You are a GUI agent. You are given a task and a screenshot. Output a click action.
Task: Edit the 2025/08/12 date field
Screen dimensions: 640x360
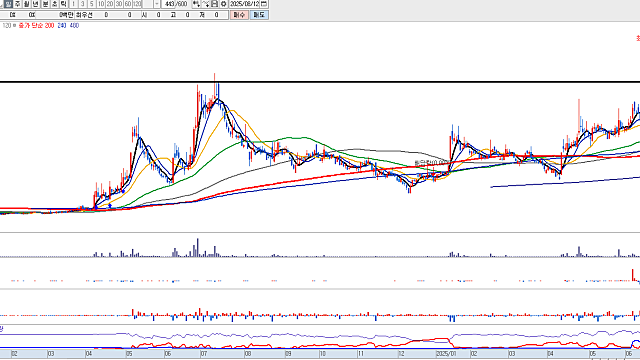coord(244,4)
